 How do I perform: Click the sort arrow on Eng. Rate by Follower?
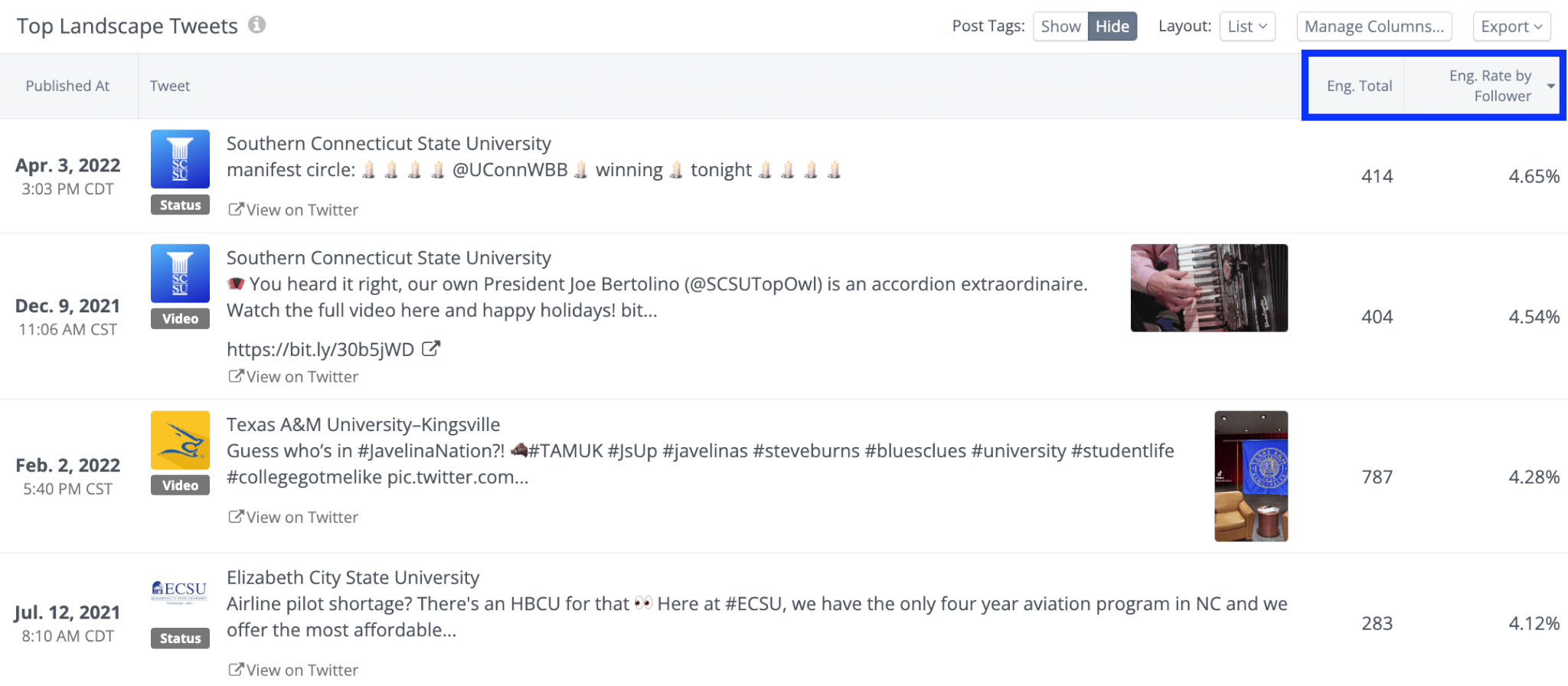[x=1550, y=86]
